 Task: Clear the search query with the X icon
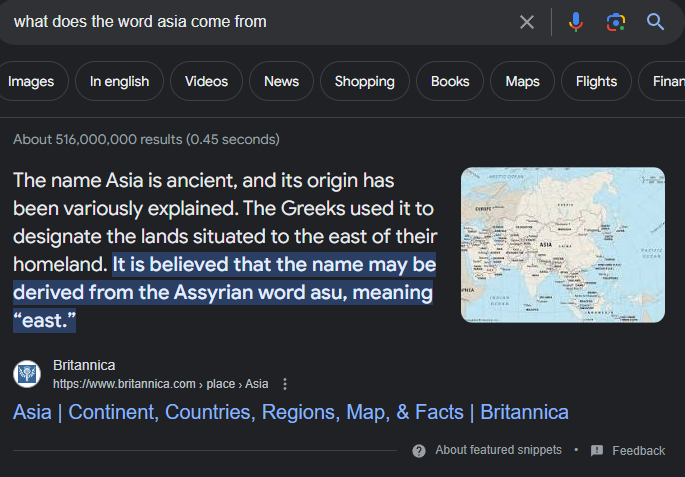(527, 22)
